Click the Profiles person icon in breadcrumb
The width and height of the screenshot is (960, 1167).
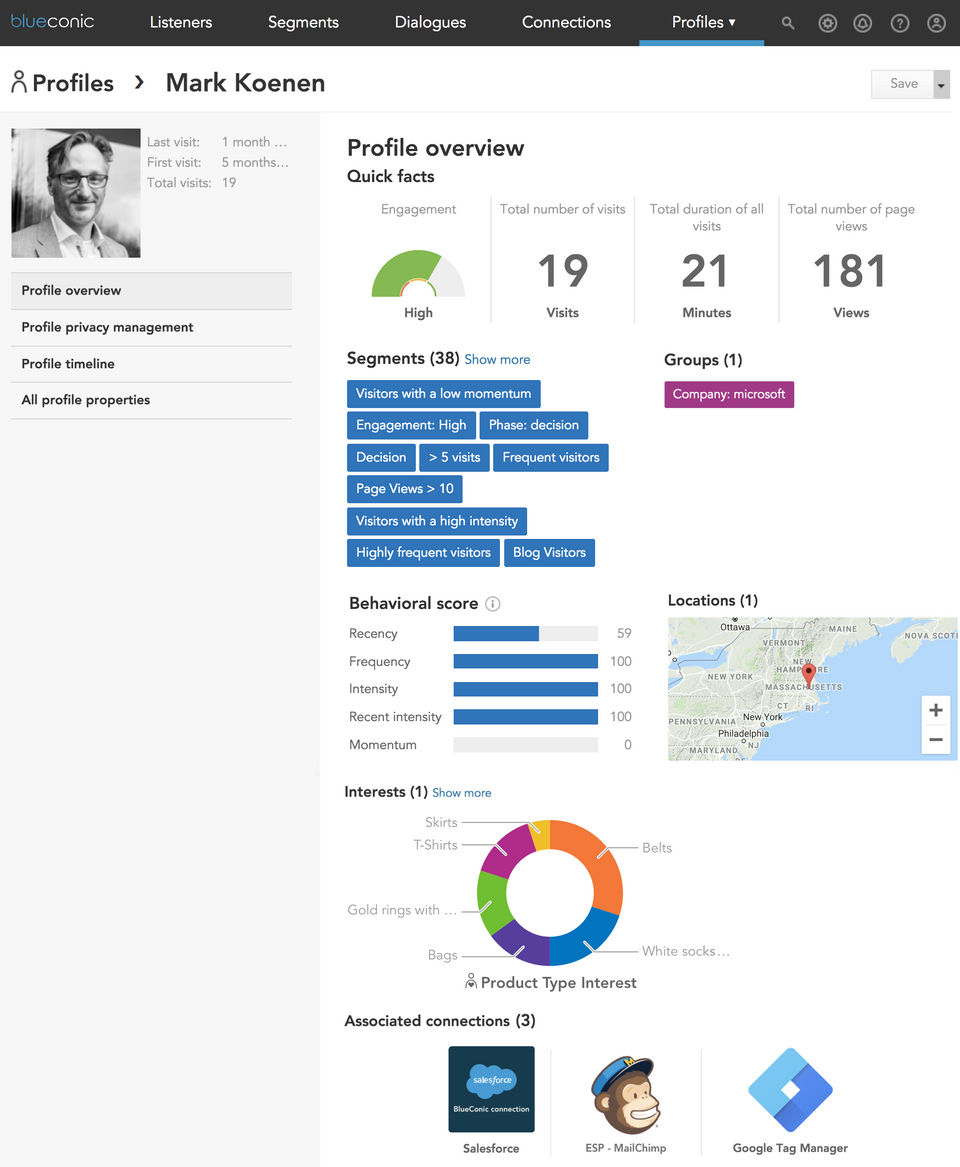(x=19, y=82)
